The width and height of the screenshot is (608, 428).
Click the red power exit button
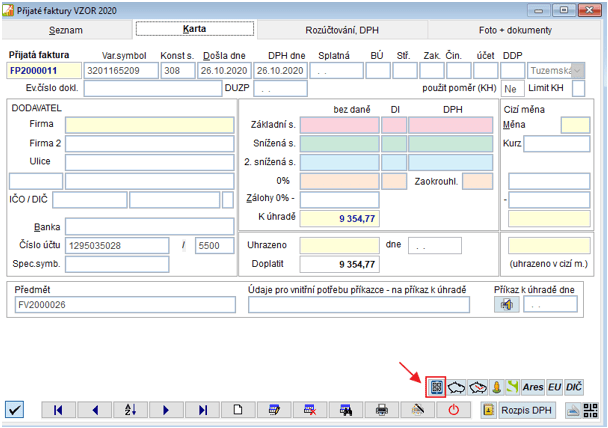pos(454,410)
